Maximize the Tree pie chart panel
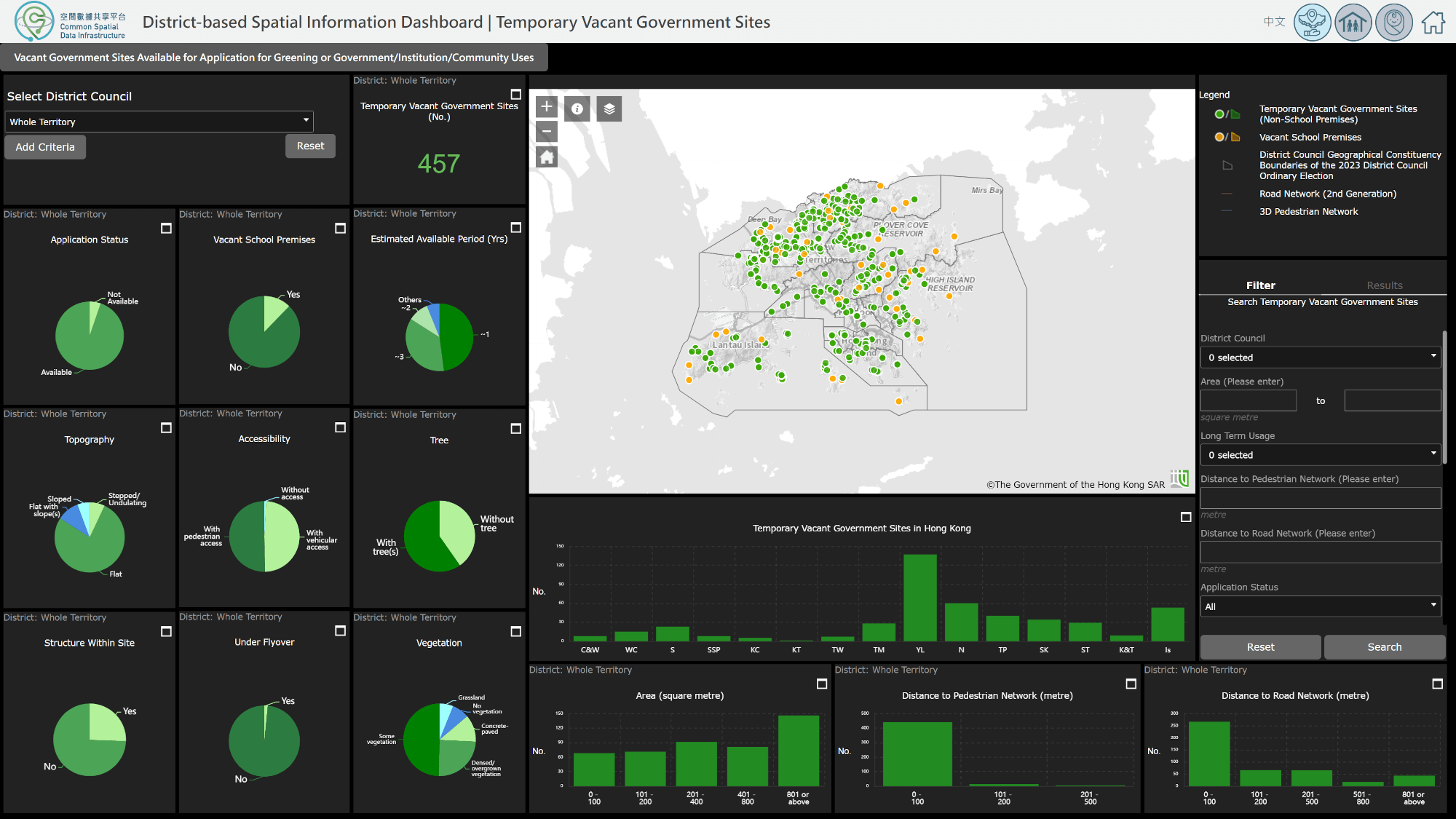This screenshot has width=1456, height=819. coord(516,429)
